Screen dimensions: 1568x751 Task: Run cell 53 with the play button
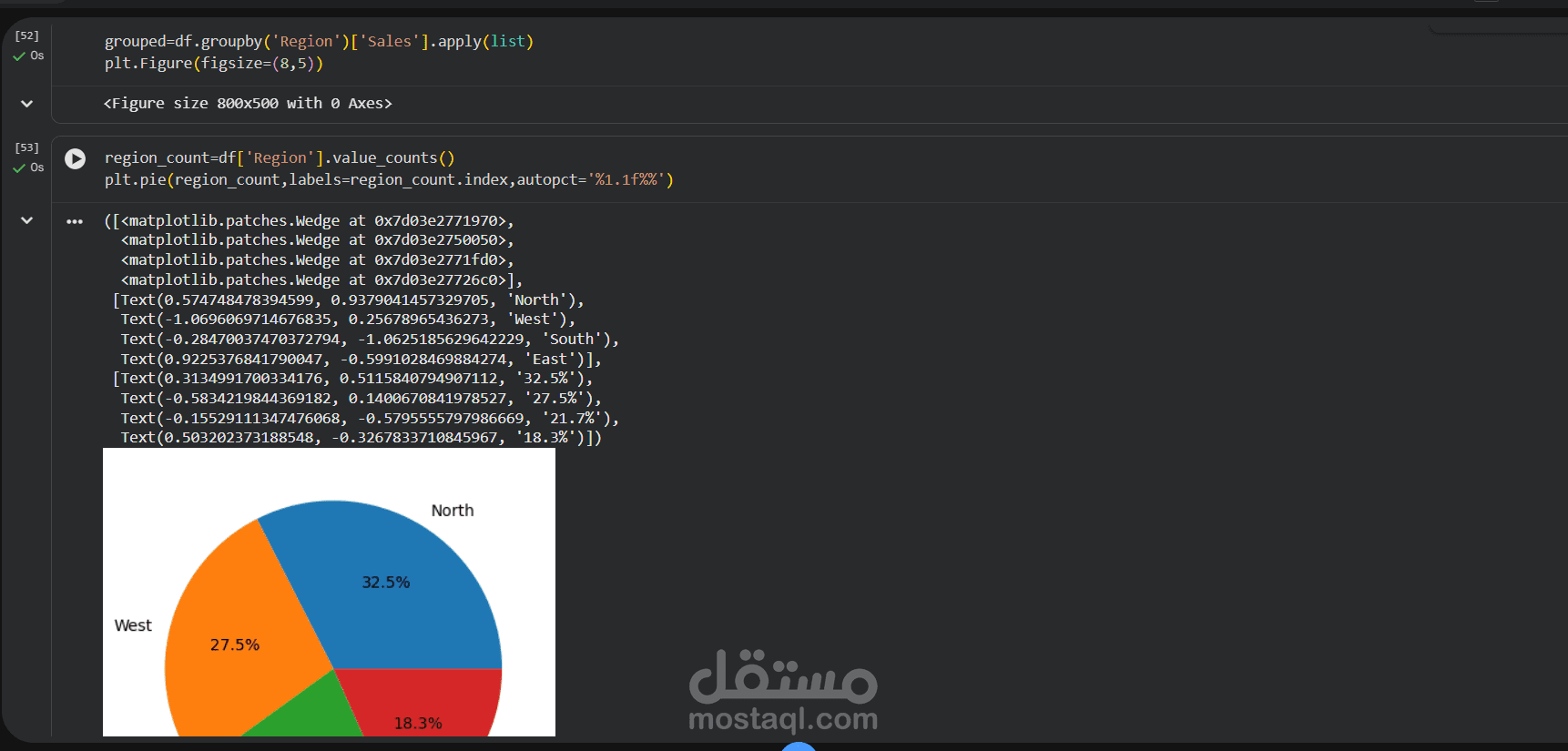click(76, 158)
